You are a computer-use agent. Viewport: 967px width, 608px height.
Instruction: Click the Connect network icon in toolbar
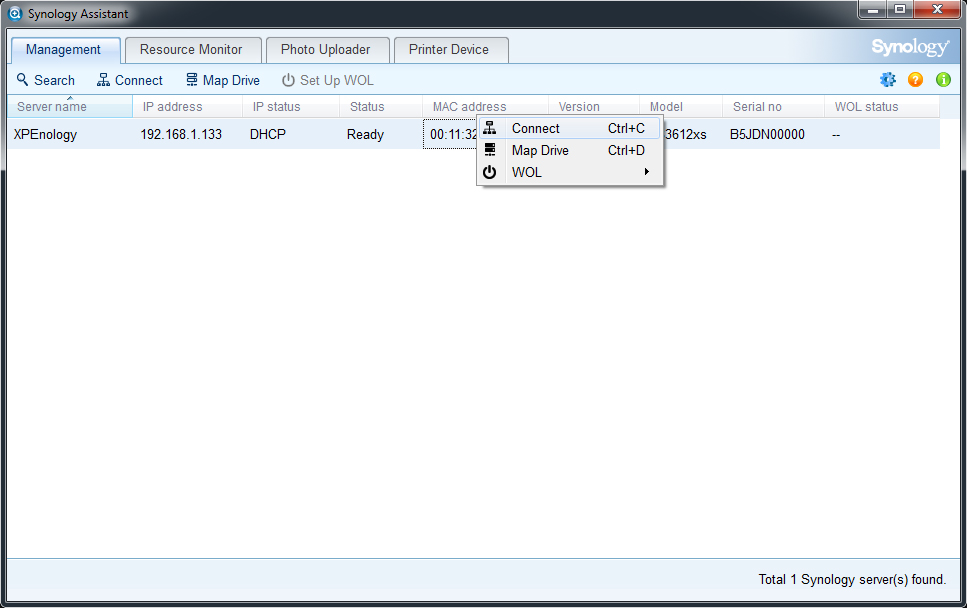pyautogui.click(x=104, y=80)
